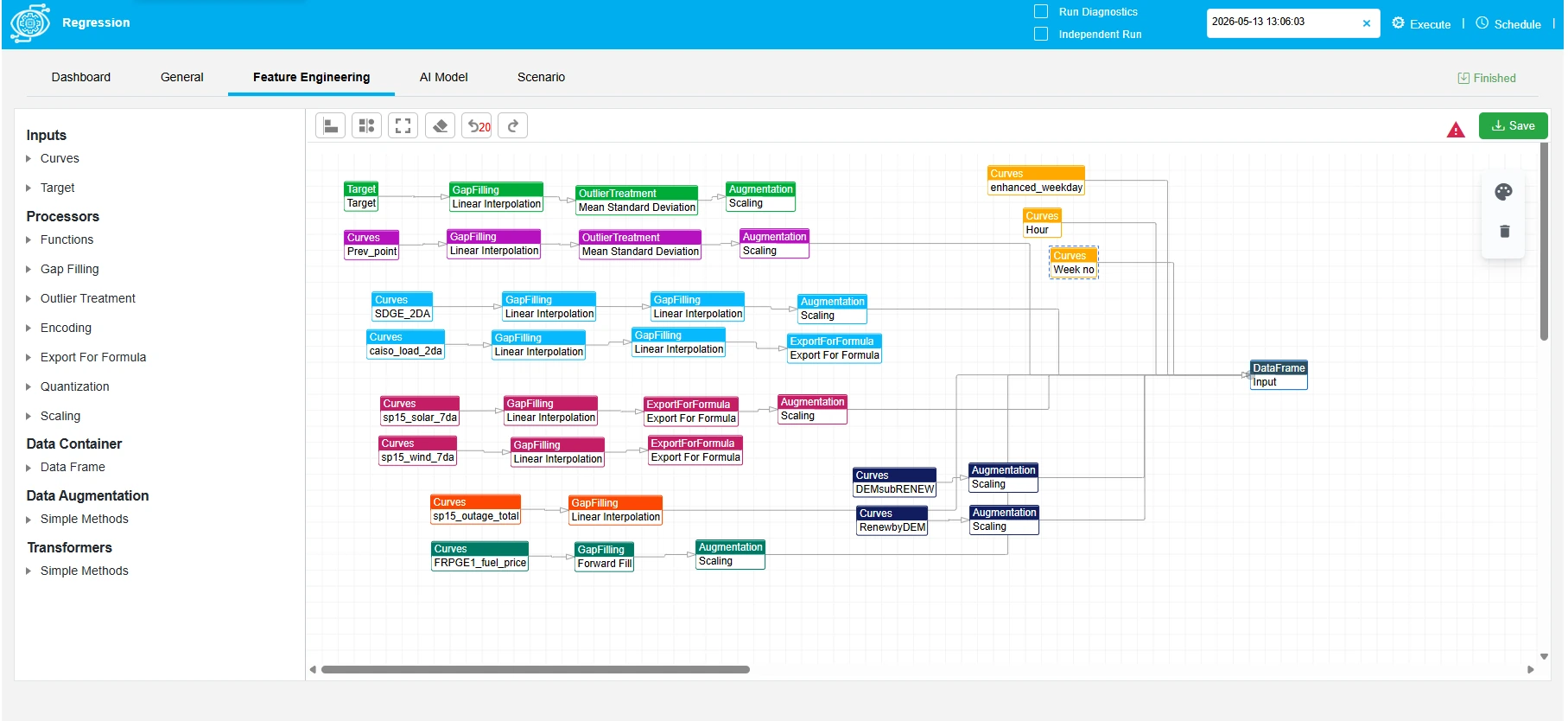Switch to the General tab
The height and width of the screenshot is (721, 1568).
click(x=182, y=77)
